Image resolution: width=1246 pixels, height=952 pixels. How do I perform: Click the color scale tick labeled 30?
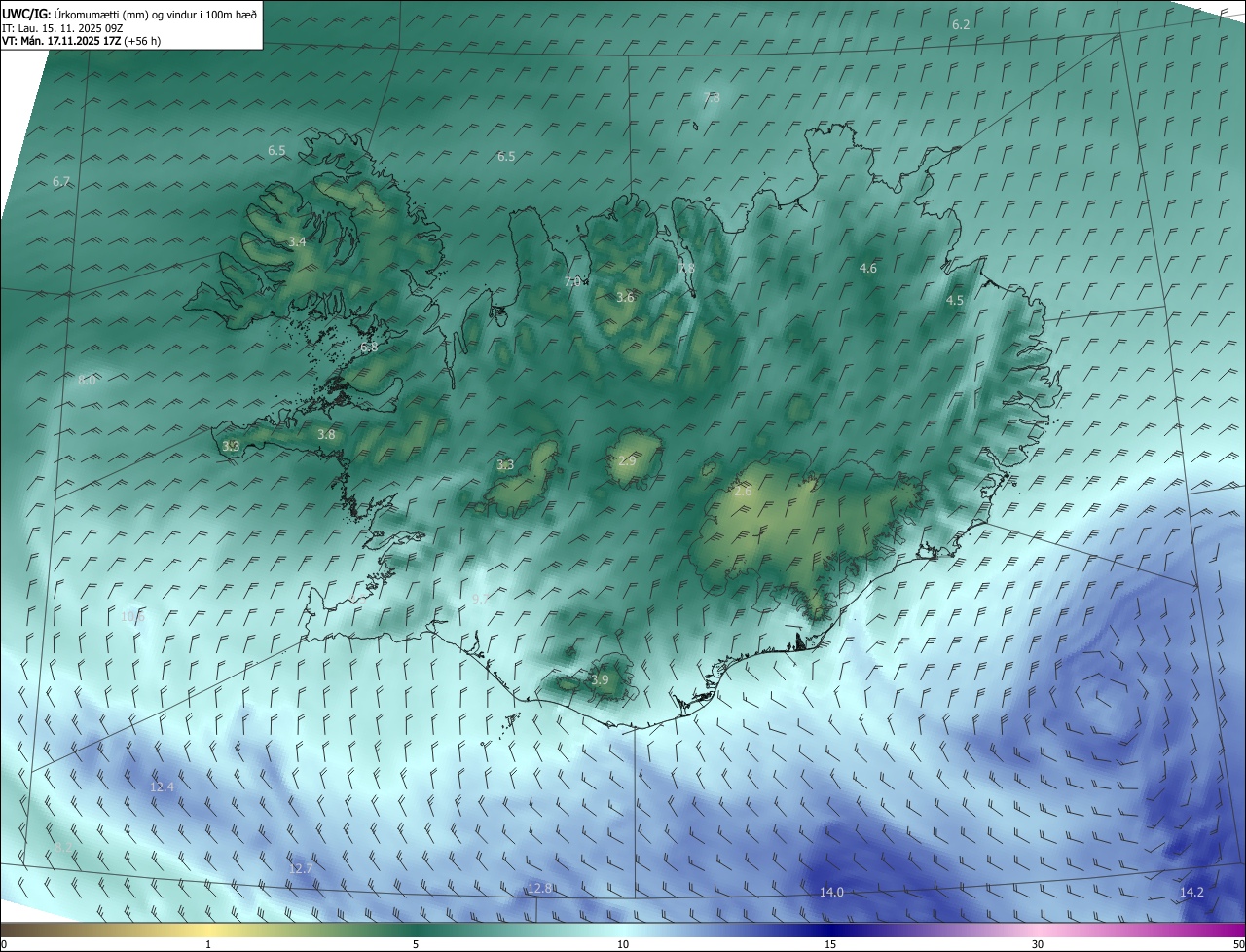1038,944
